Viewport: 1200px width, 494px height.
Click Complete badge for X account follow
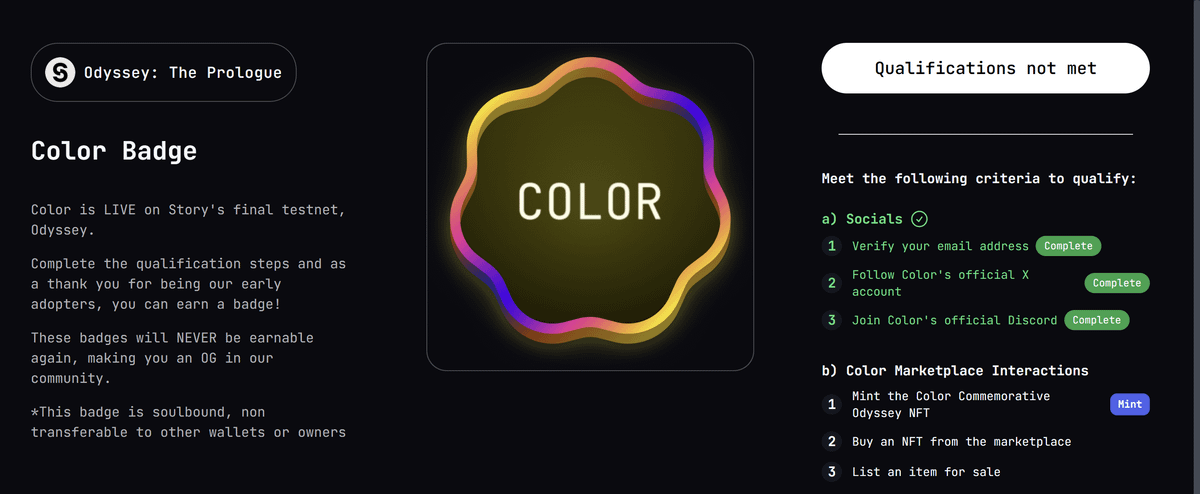click(x=1117, y=283)
